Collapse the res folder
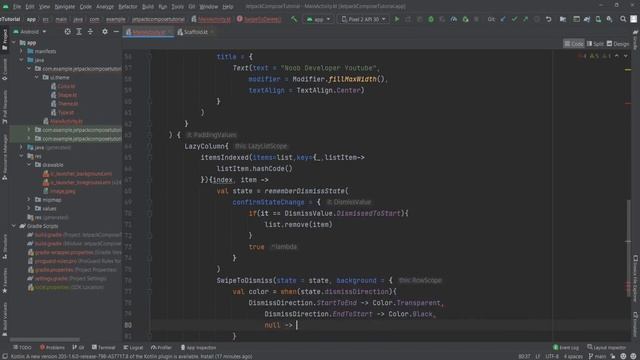Image resolution: width=640 pixels, height=360 pixels. (22, 156)
